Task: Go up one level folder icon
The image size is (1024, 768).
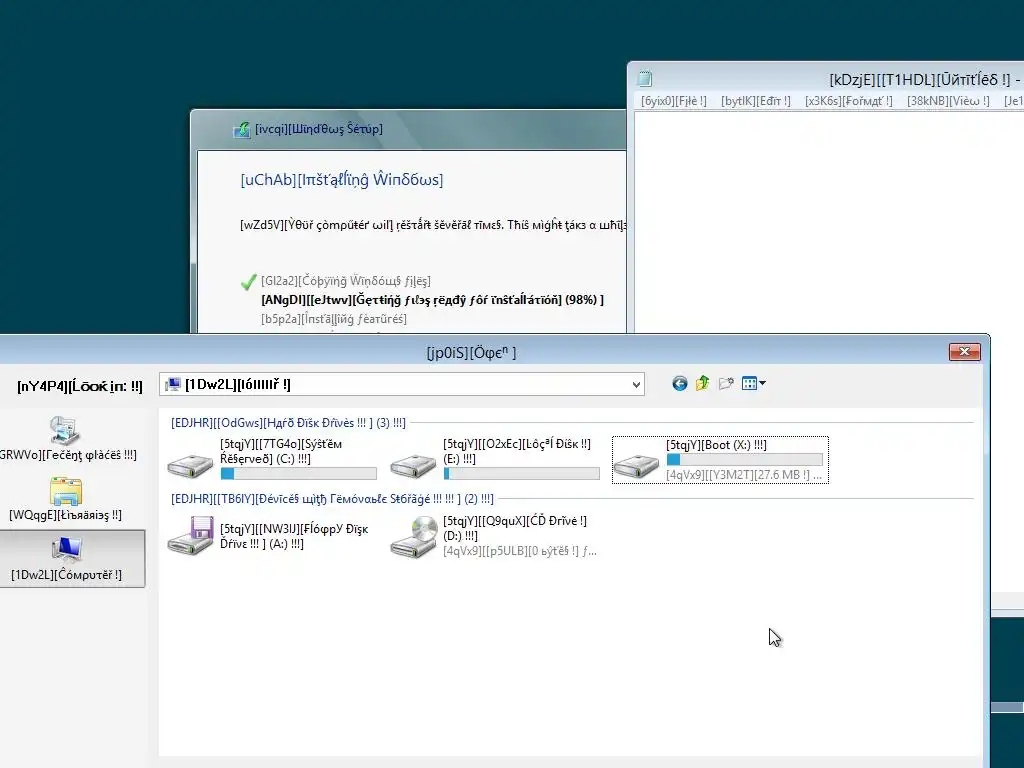Action: (702, 383)
